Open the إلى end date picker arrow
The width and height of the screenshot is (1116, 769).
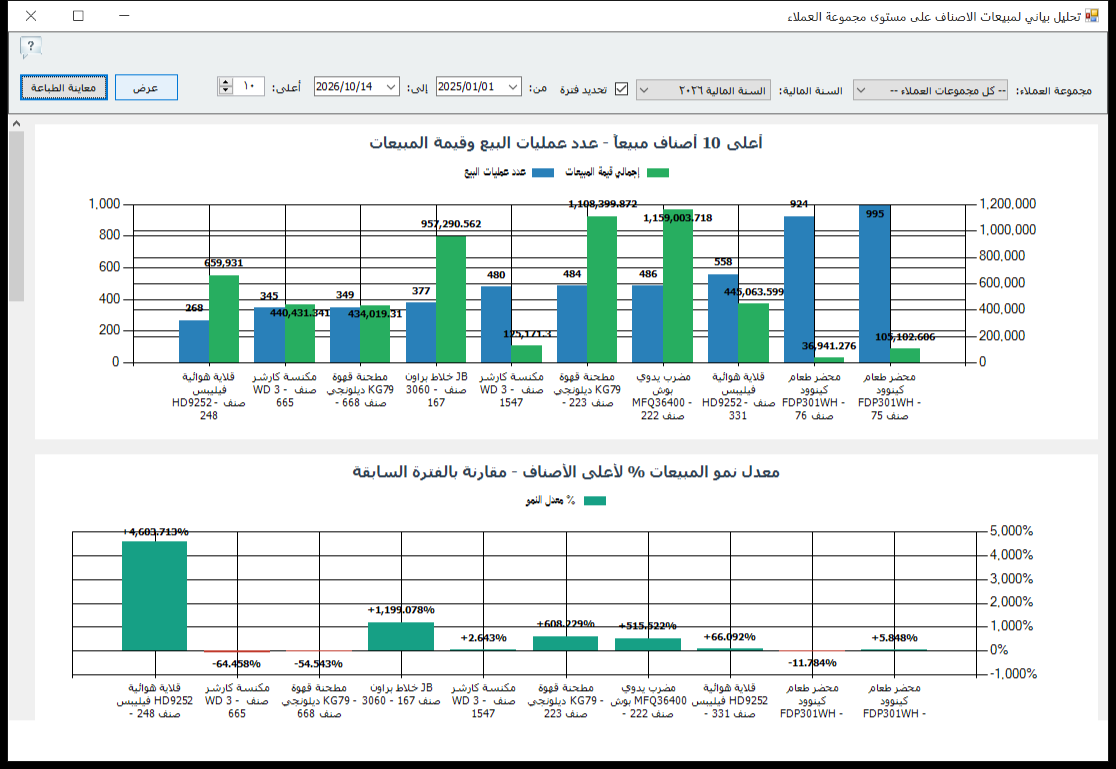pyautogui.click(x=391, y=87)
